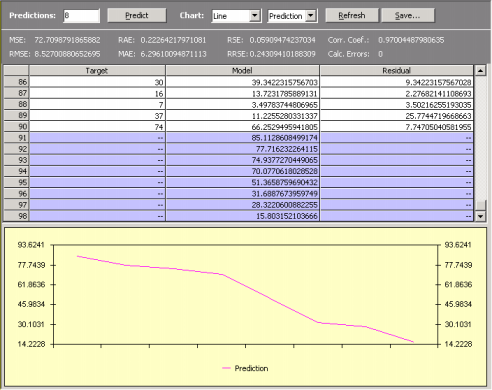Click Model cell 66.2529495941805

click(242, 127)
